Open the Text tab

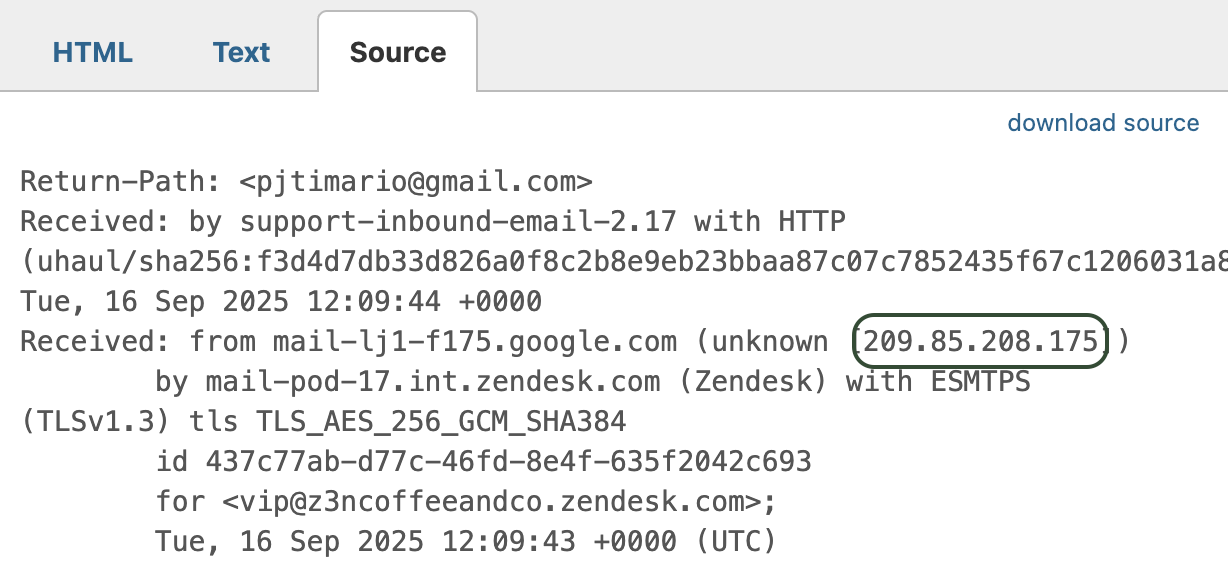point(241,53)
